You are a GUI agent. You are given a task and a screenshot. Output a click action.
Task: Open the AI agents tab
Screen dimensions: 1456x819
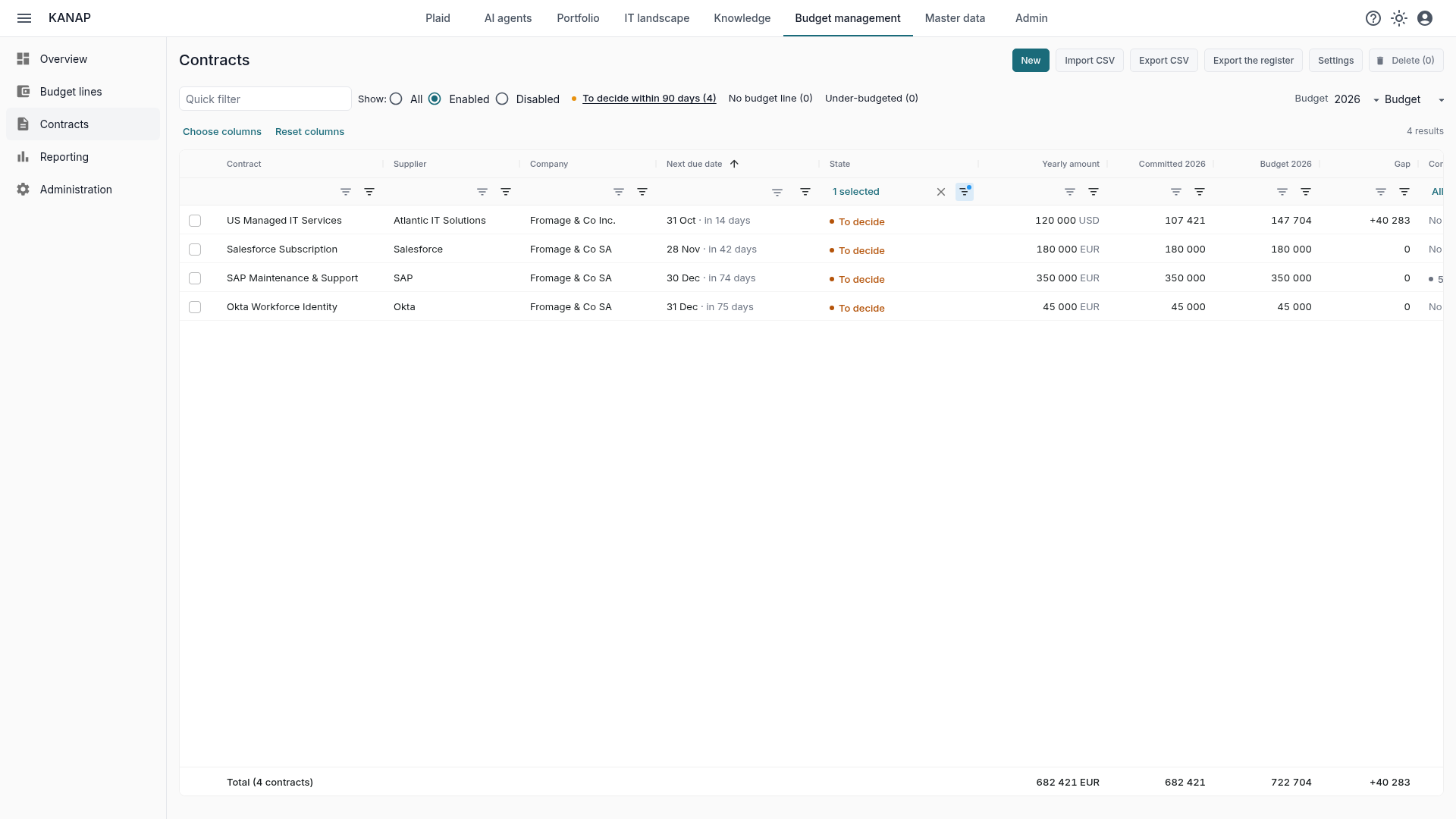508,18
